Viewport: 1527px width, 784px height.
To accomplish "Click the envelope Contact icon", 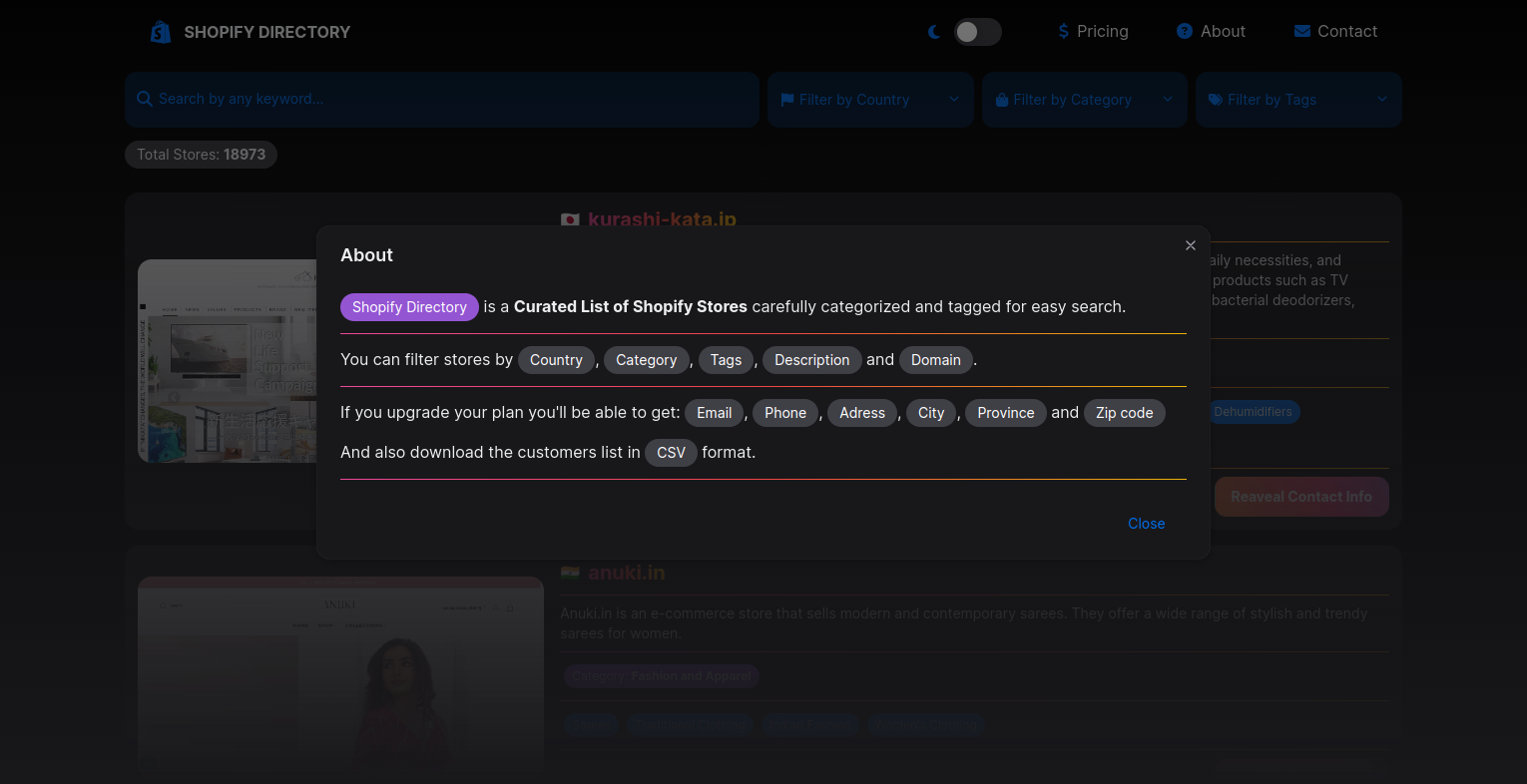I will click(1302, 32).
